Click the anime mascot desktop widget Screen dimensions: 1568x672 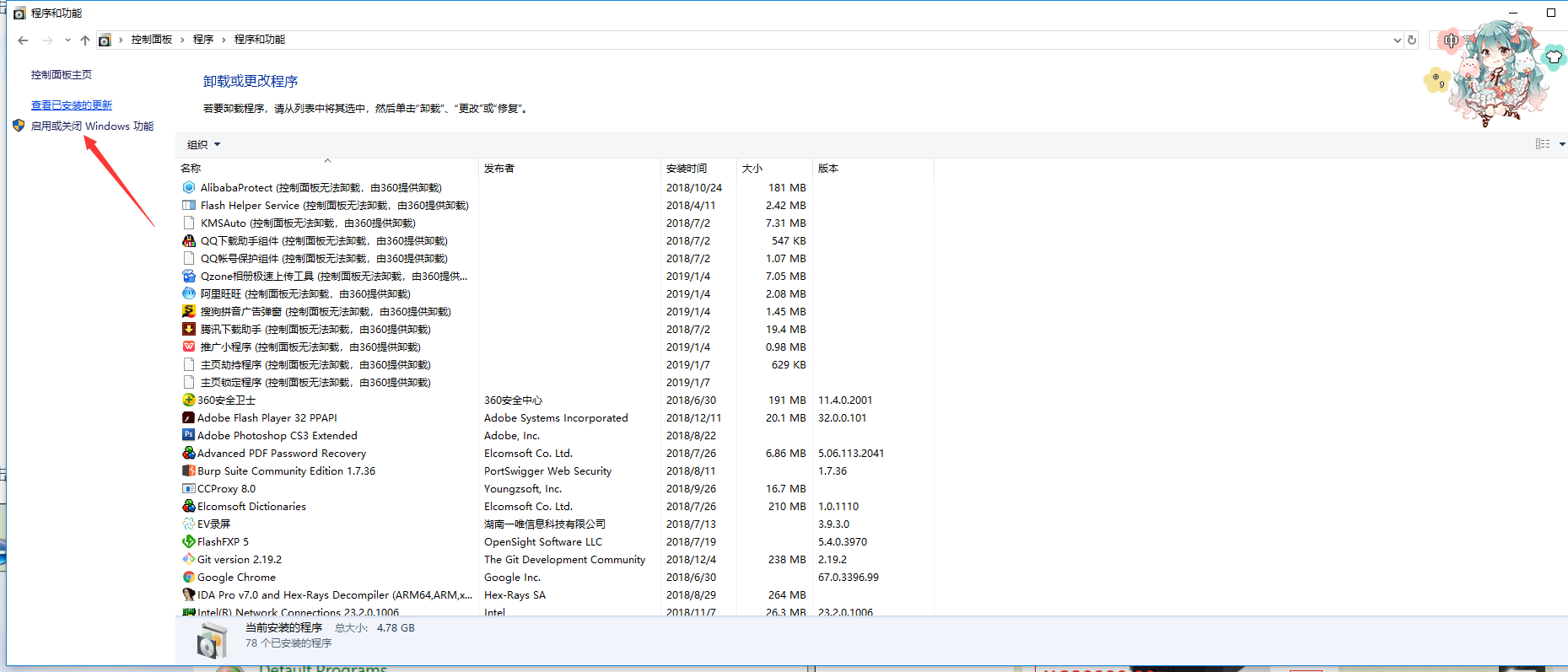(1501, 74)
